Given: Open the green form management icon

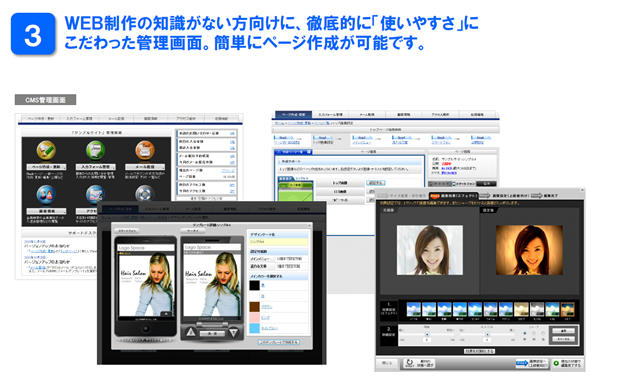Looking at the screenshot, I should (x=95, y=151).
